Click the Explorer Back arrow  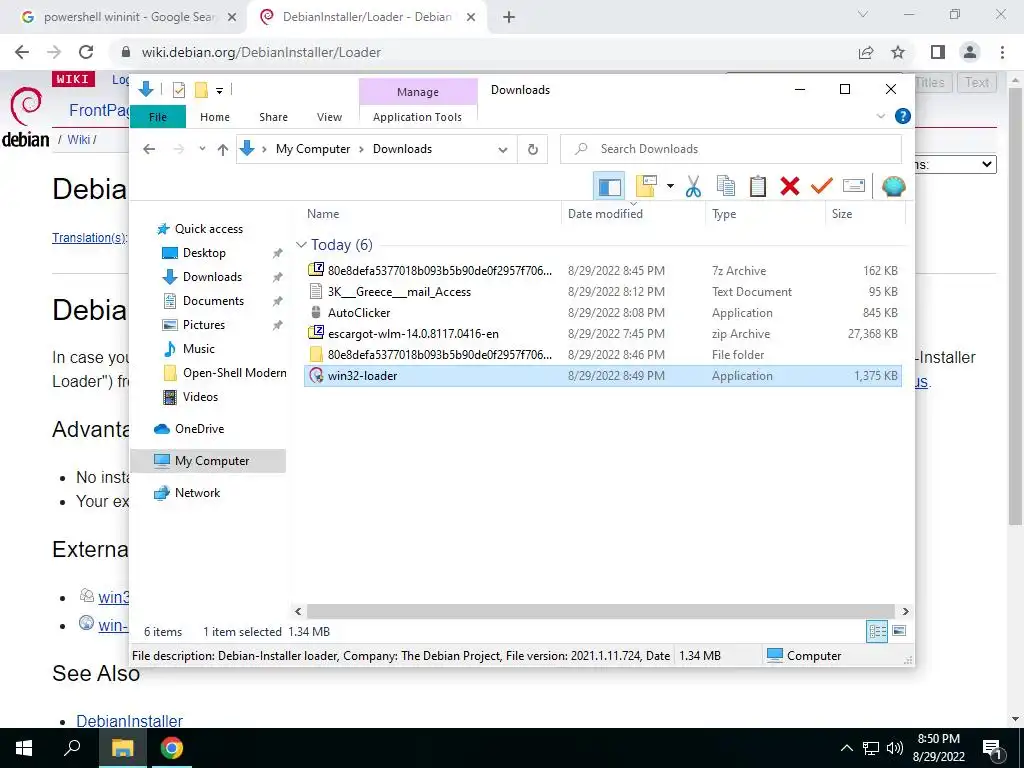pos(149,149)
